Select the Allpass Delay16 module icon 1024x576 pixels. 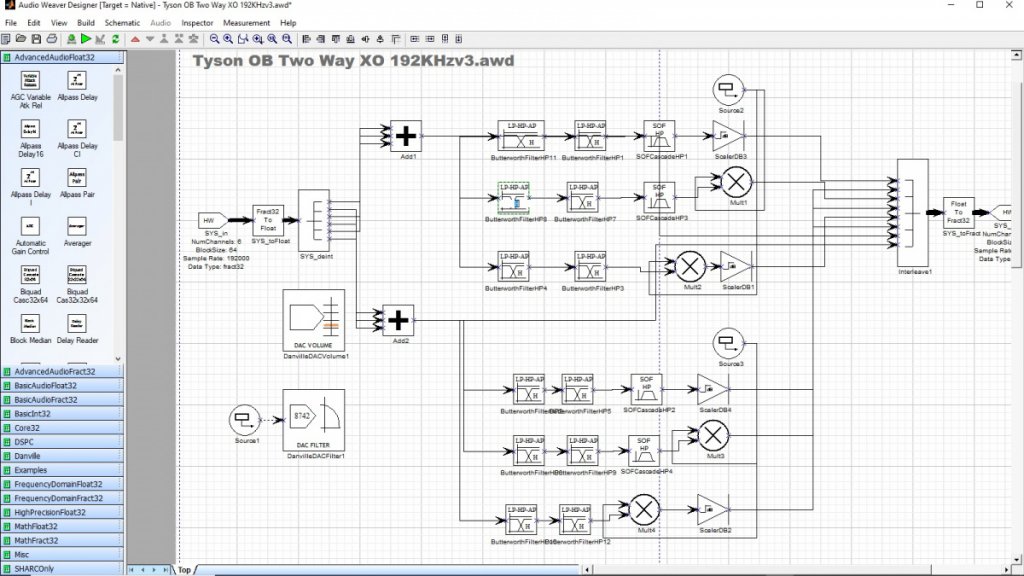[x=30, y=129]
